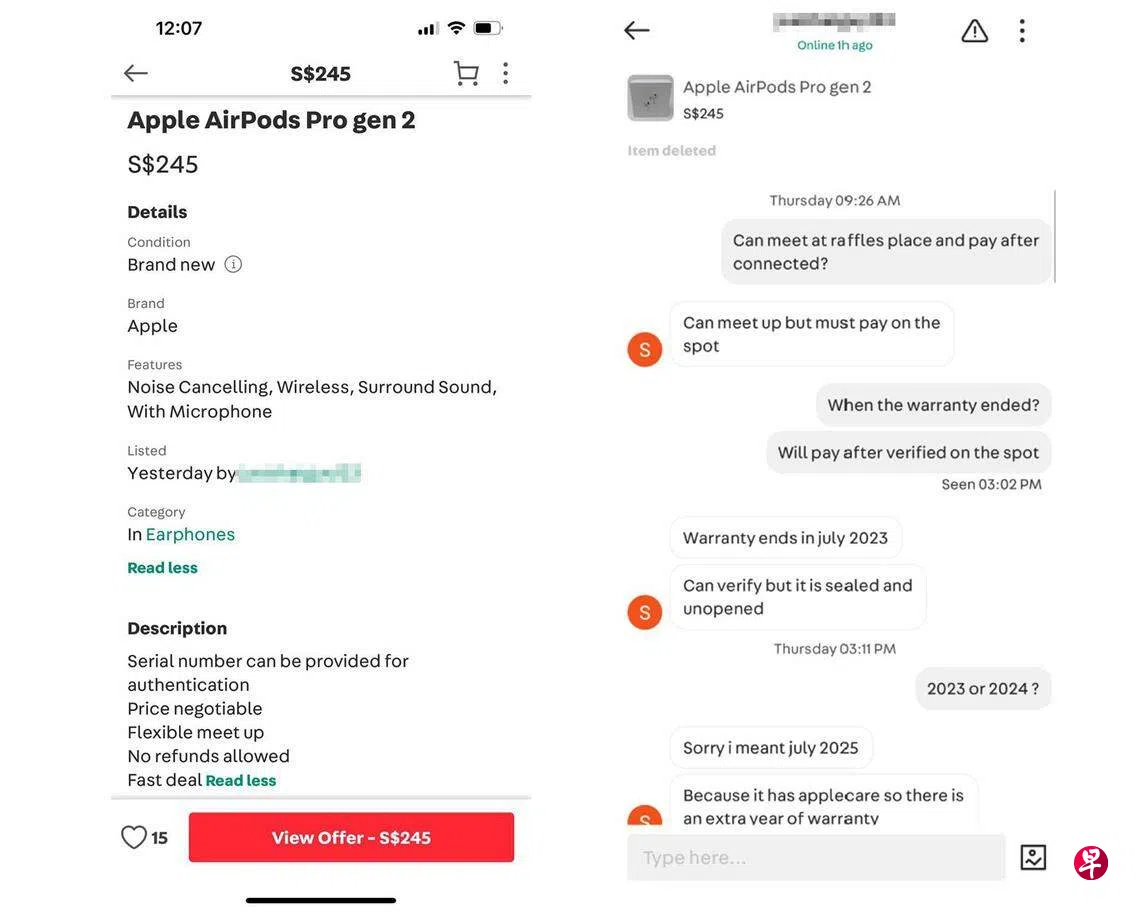Tap back arrow on listing page
1140x912 pixels.
pos(136,73)
